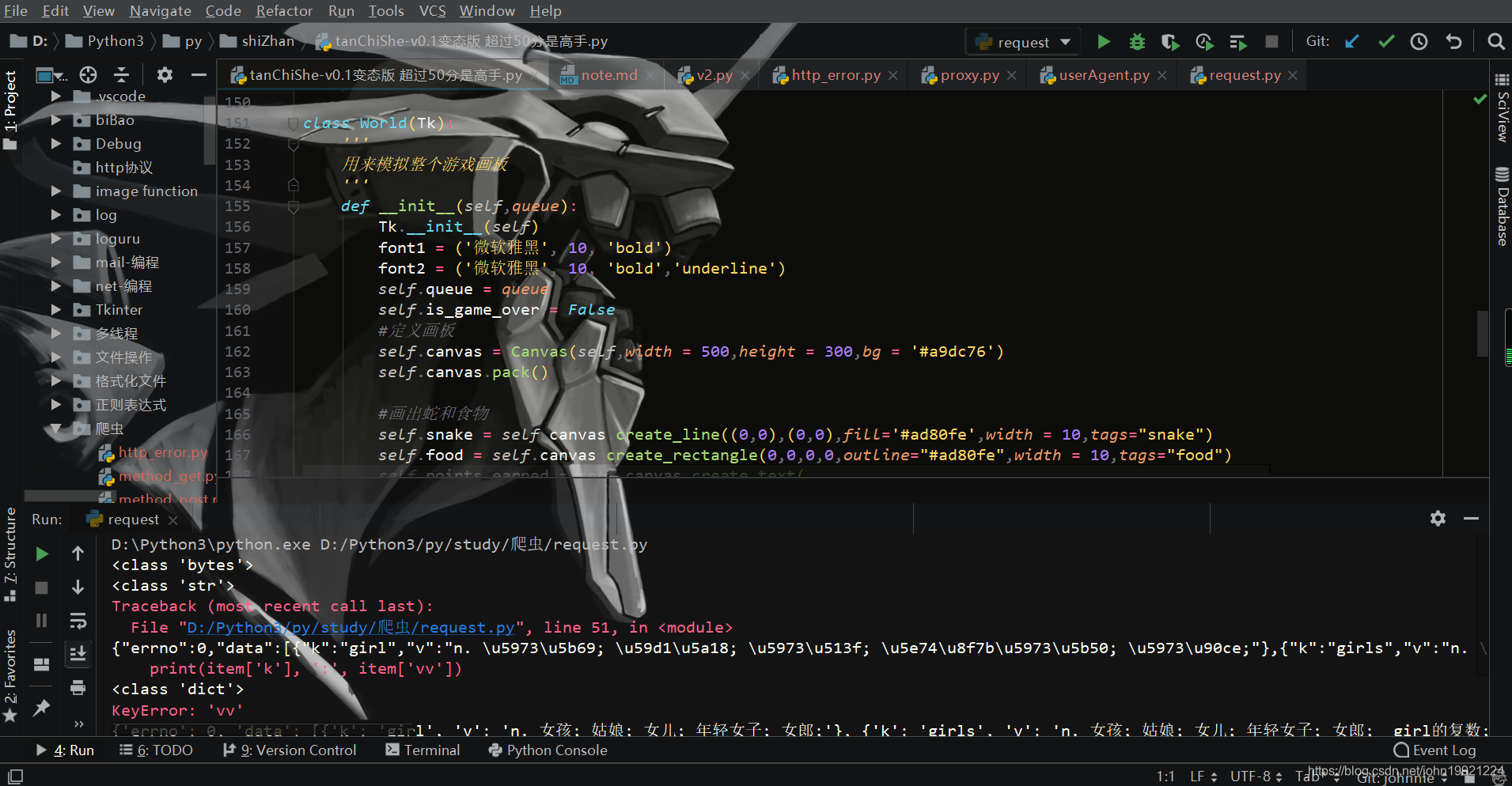Pin the Run tab

click(x=41, y=708)
